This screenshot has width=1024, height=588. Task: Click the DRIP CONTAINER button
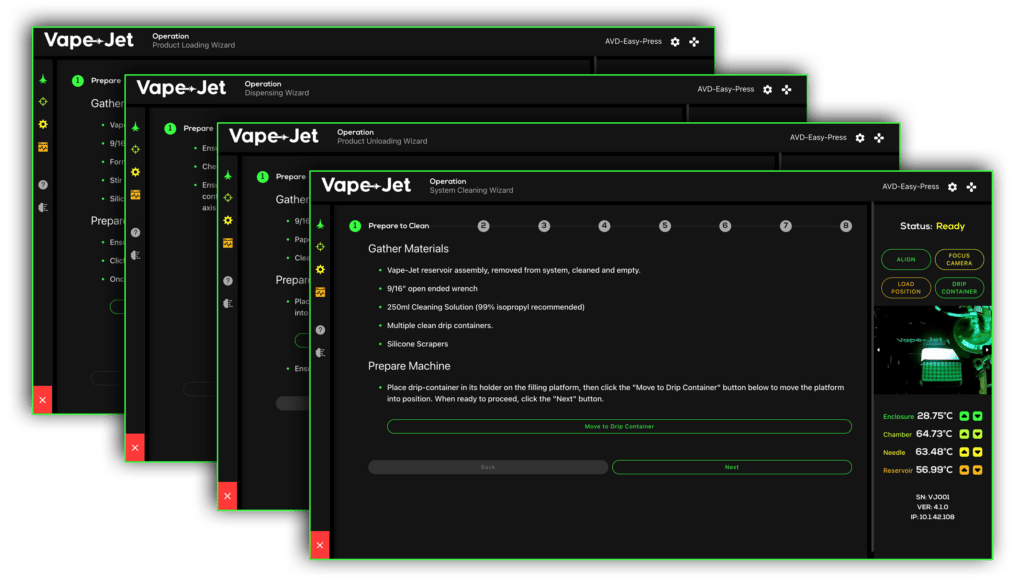[x=959, y=287]
